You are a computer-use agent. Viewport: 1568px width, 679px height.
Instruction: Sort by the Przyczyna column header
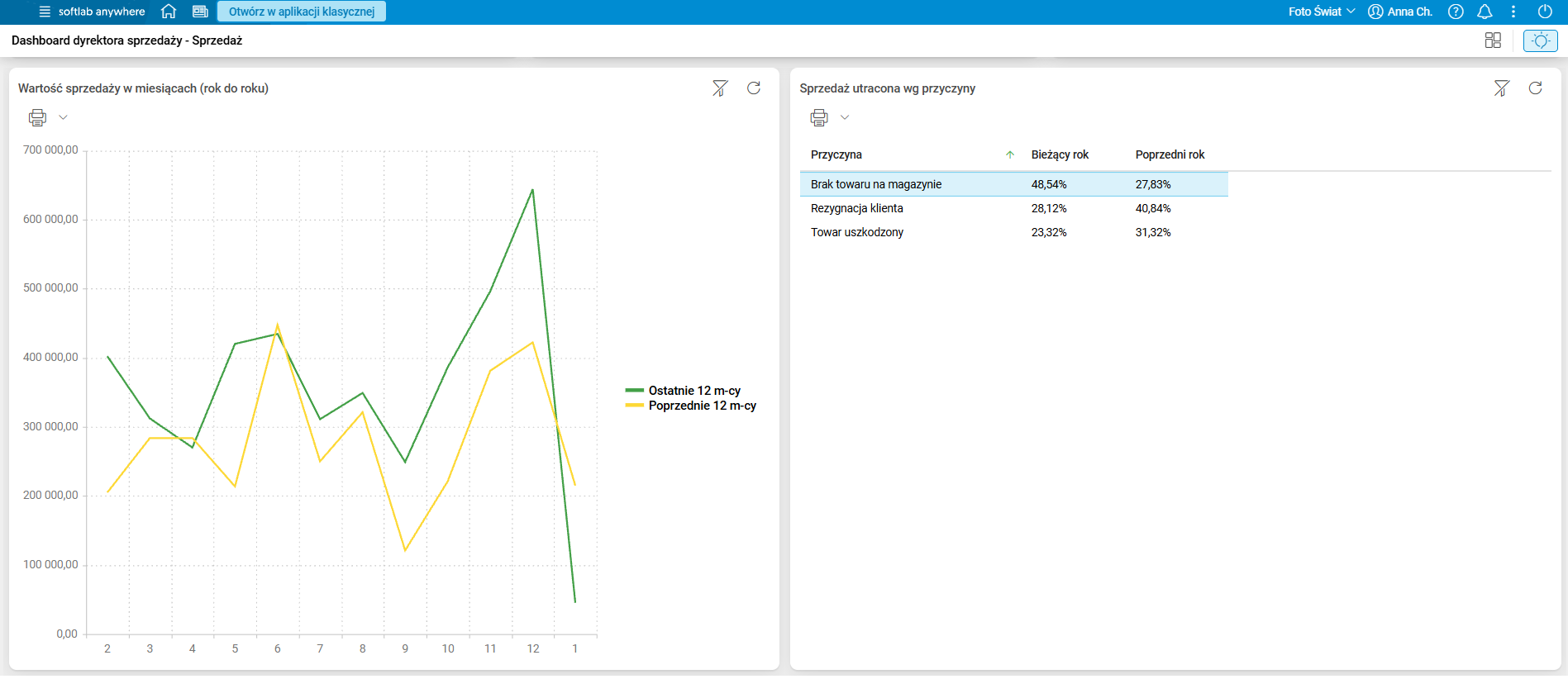836,154
